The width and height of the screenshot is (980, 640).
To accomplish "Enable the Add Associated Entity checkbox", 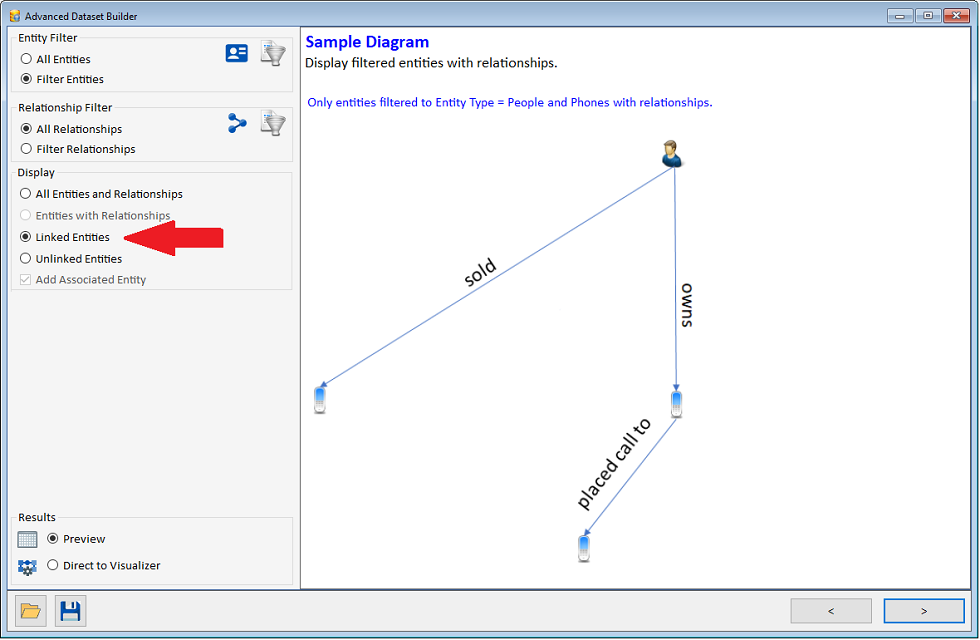I will 25,279.
